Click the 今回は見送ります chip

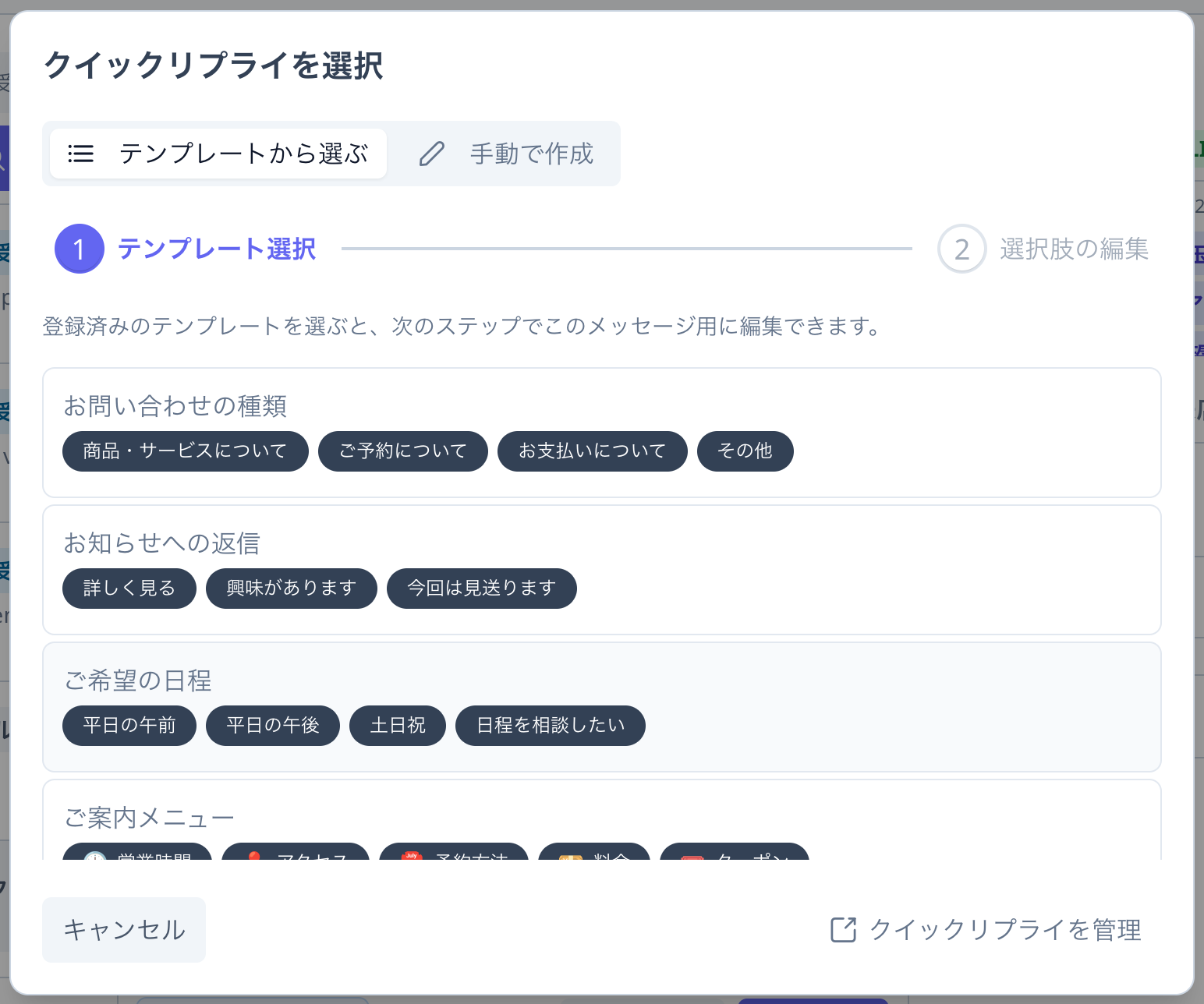tap(482, 589)
